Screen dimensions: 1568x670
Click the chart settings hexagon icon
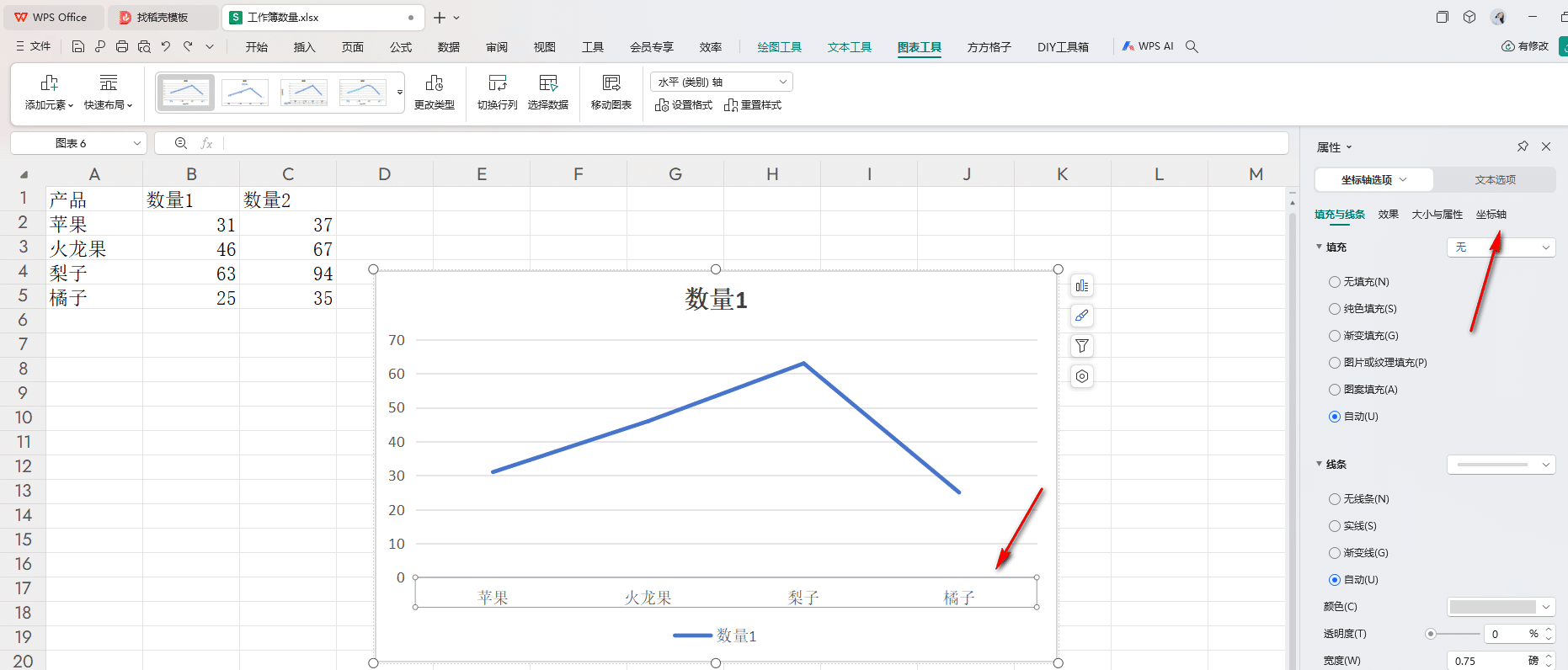click(x=1082, y=376)
